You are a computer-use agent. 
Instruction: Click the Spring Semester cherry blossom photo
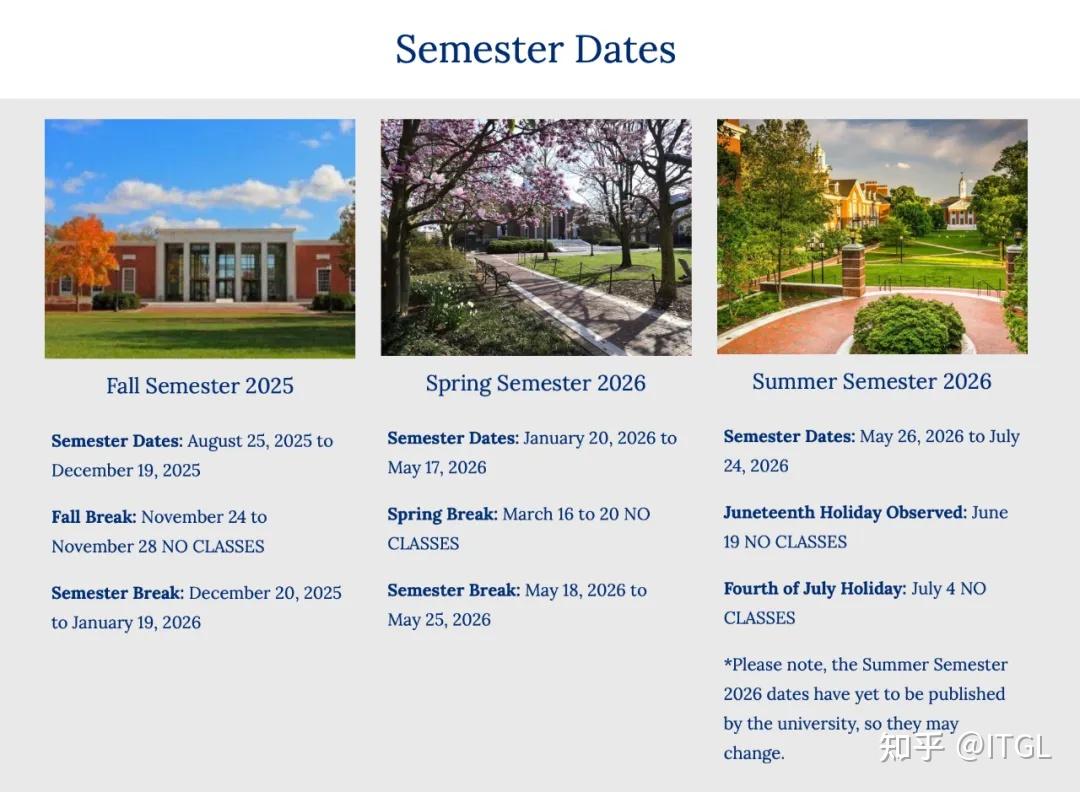[536, 237]
